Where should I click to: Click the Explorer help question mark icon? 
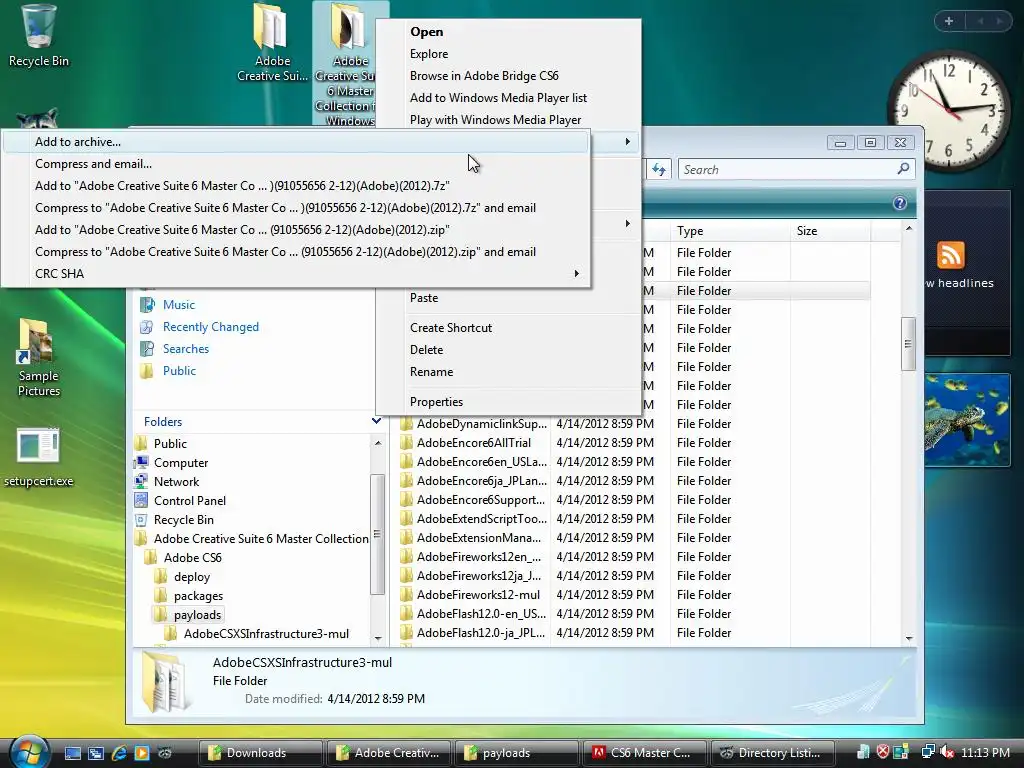(x=899, y=203)
